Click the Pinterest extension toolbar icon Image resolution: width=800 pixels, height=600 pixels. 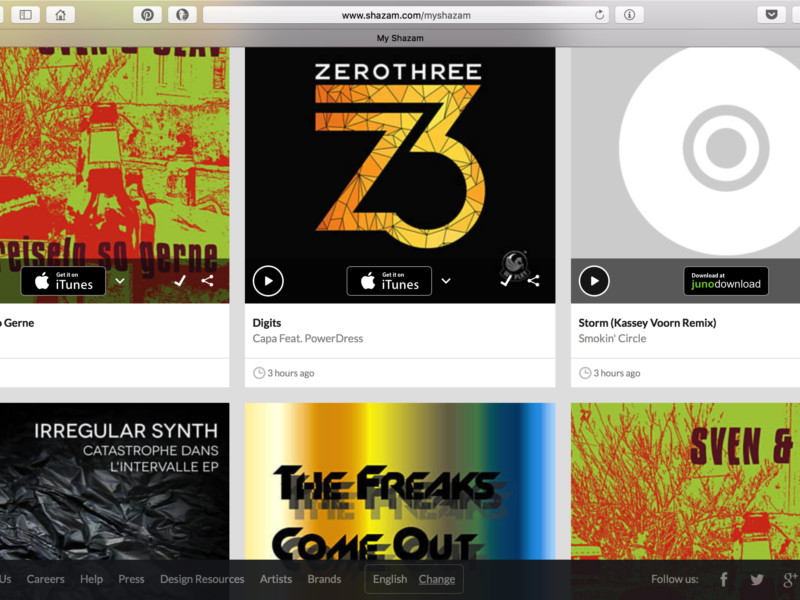(147, 15)
